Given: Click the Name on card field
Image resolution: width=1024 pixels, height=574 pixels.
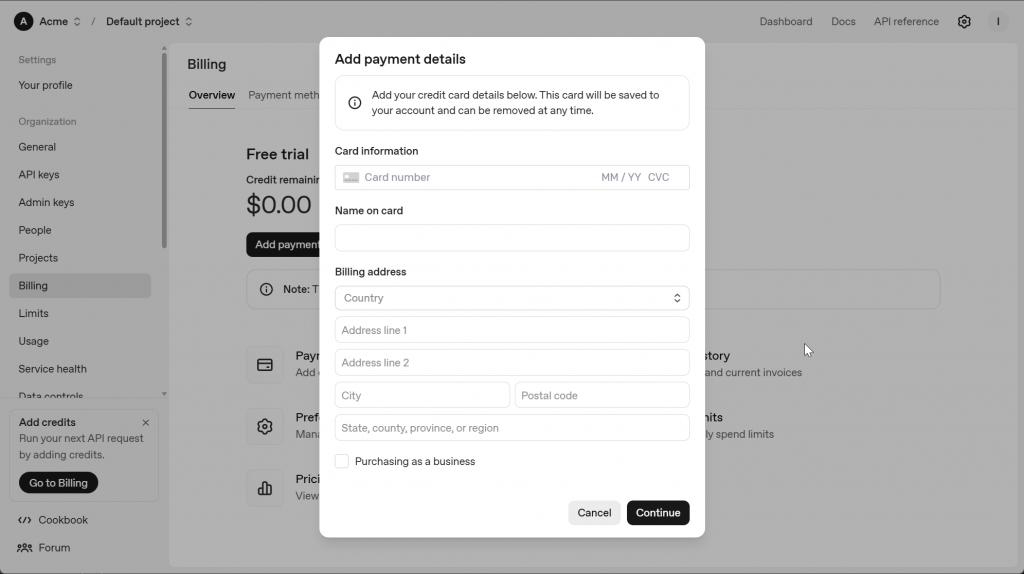Looking at the screenshot, I should (x=511, y=238).
